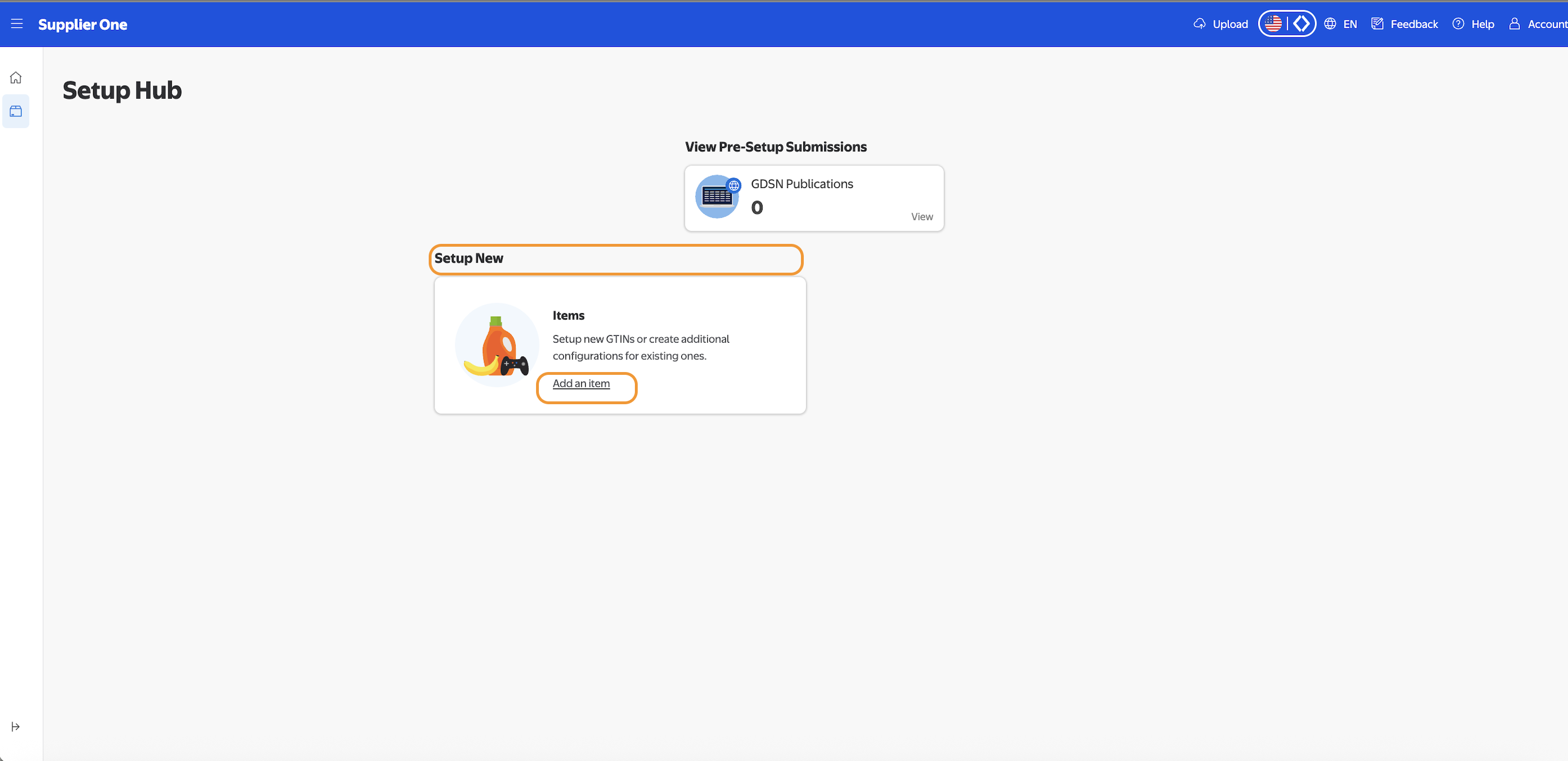The width and height of the screenshot is (1568, 761).
Task: Open the Account menu
Action: (x=1547, y=24)
